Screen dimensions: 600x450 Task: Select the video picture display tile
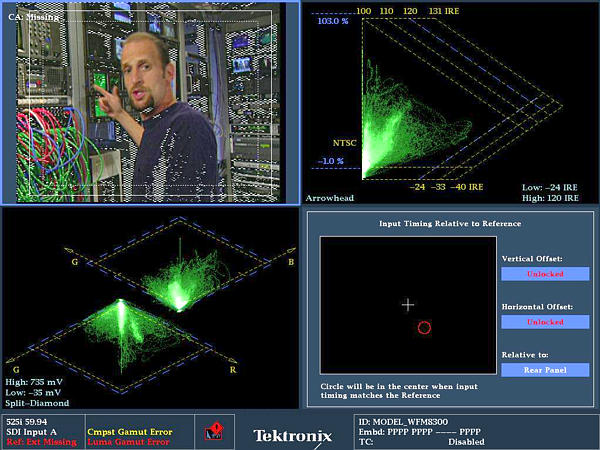tap(150, 100)
